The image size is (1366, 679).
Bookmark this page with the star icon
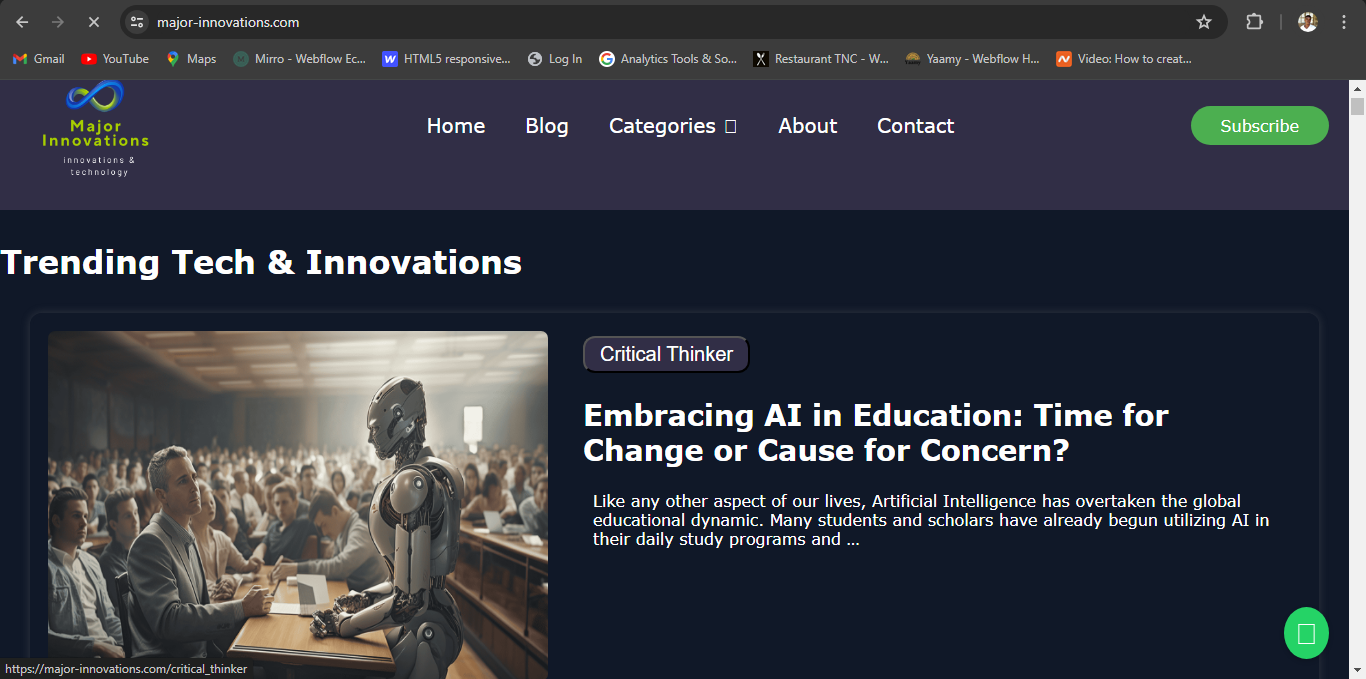click(1204, 22)
